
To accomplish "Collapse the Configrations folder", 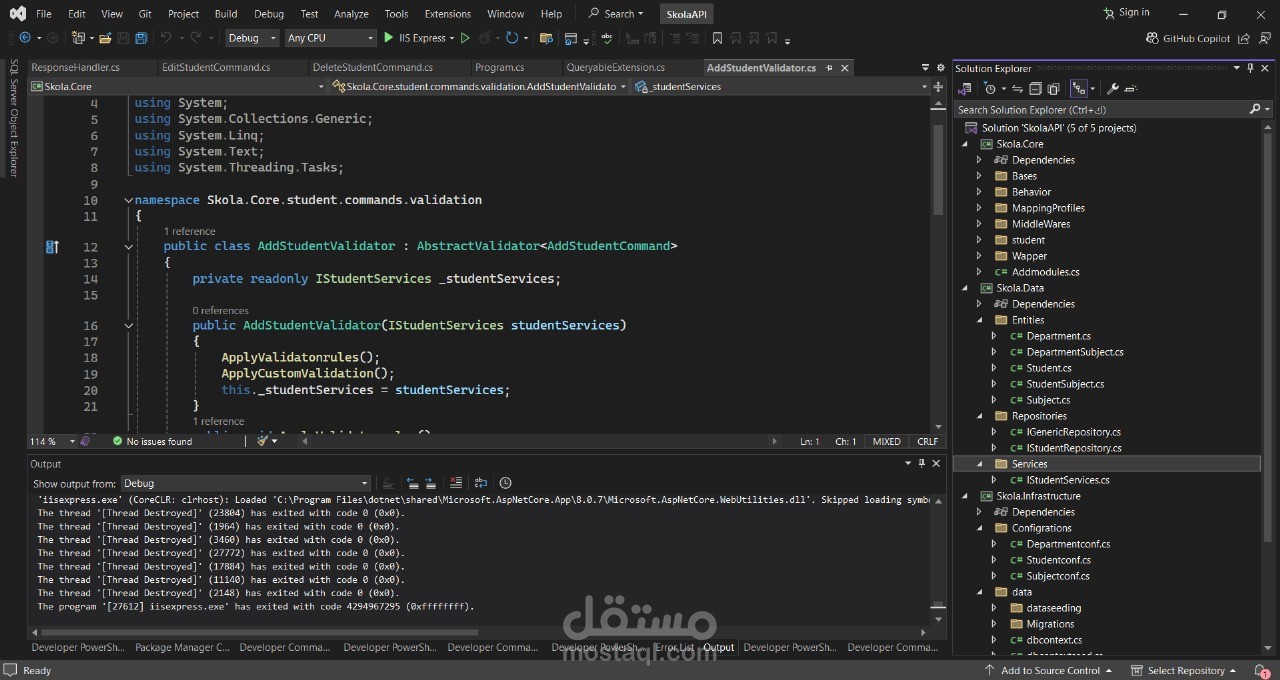I will (979, 528).
